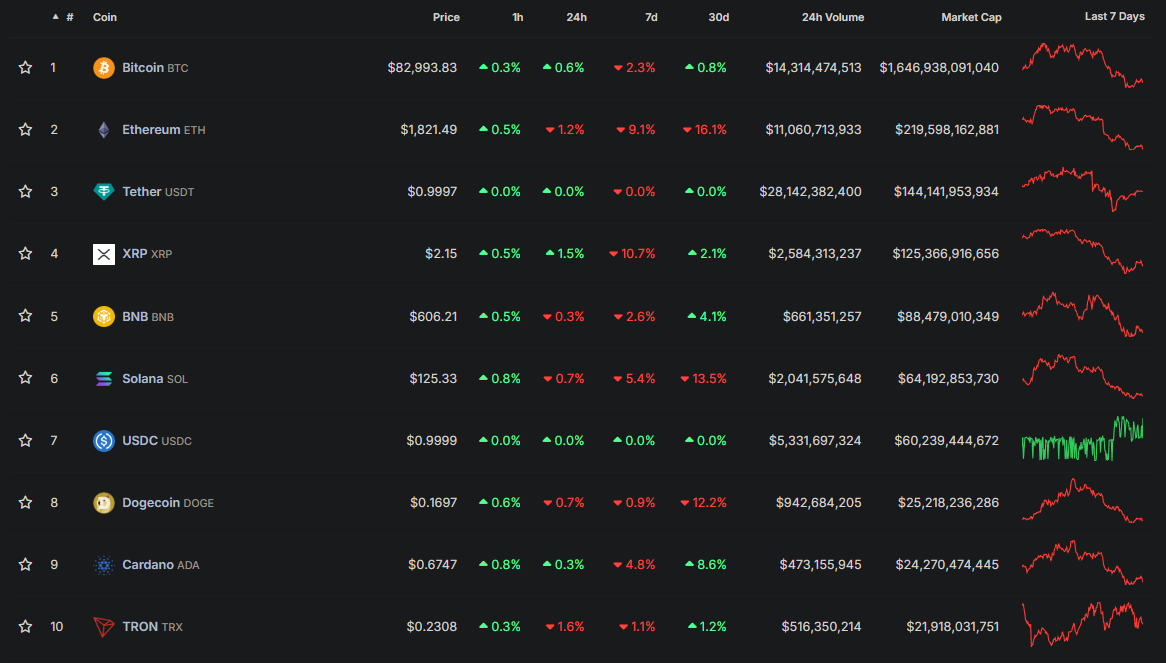This screenshot has height=663, width=1166.
Task: Click Cardano 30d change 8.6%
Action: [x=706, y=565]
